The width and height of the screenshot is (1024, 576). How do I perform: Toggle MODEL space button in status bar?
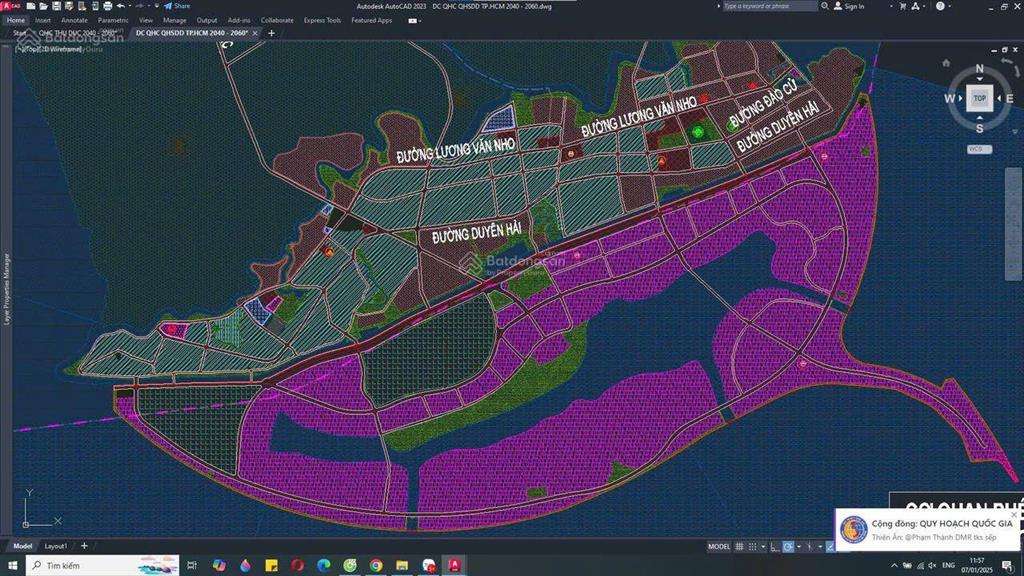coord(719,547)
